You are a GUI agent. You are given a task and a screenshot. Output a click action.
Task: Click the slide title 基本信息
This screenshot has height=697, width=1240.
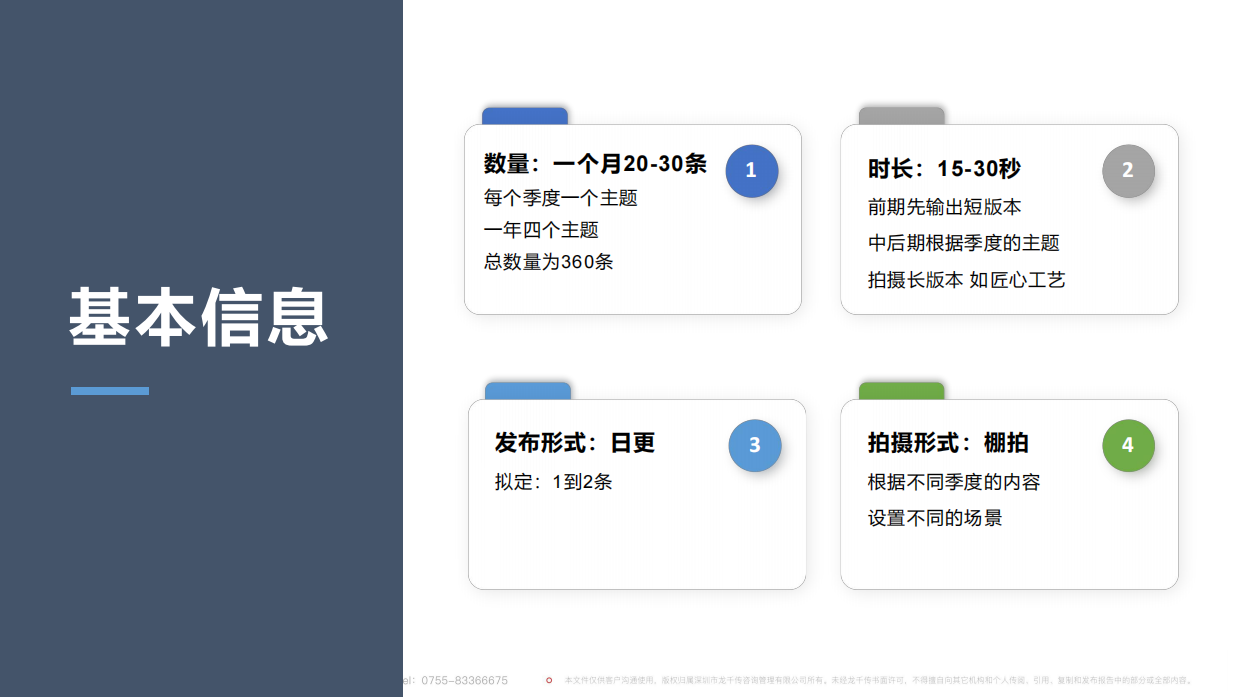(198, 316)
